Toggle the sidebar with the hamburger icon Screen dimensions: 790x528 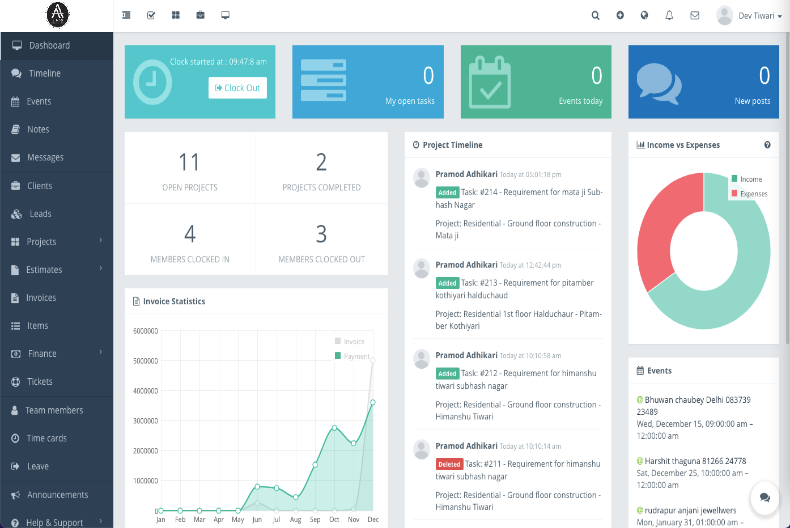(x=126, y=16)
